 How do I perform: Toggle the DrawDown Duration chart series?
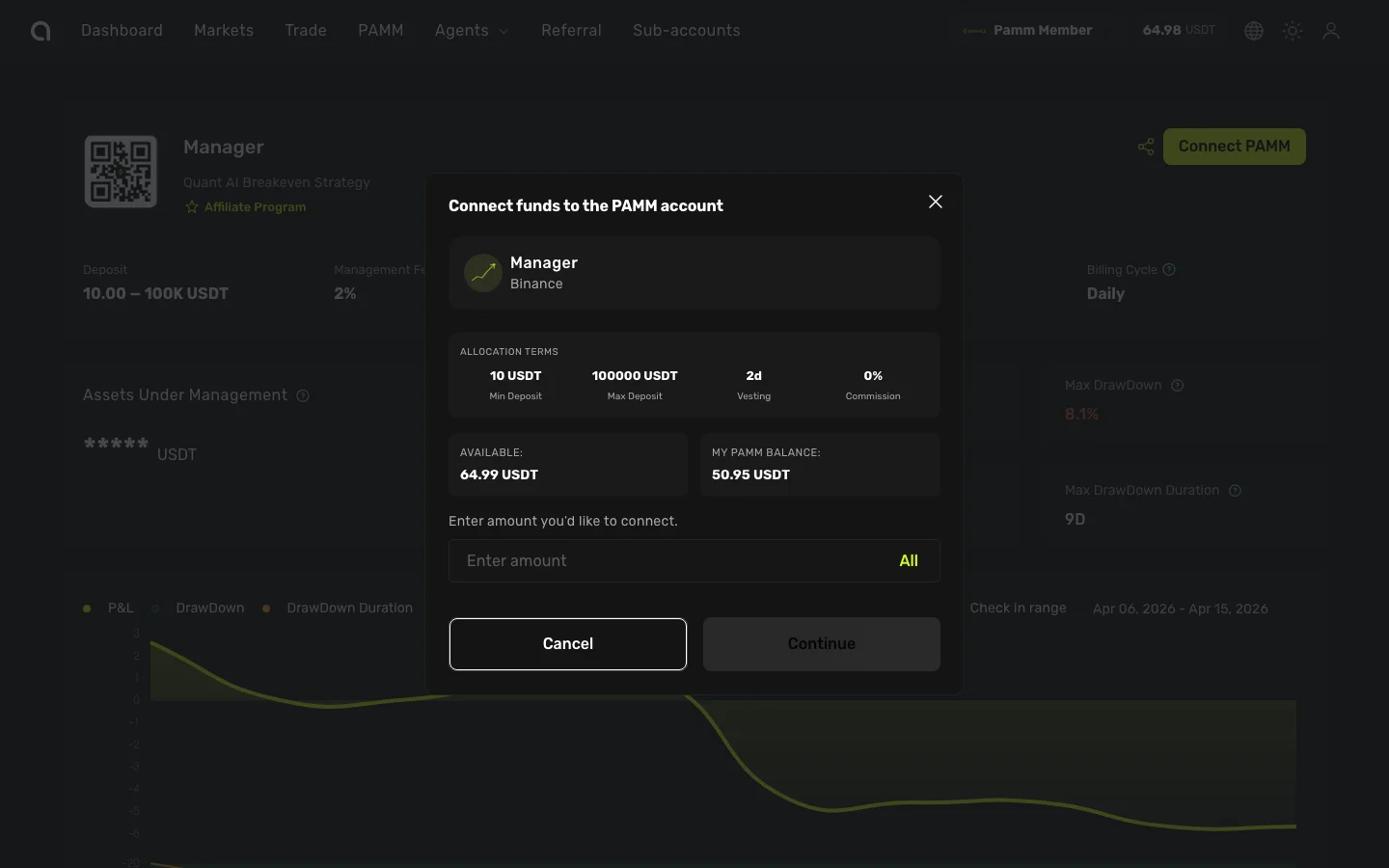pos(338,609)
